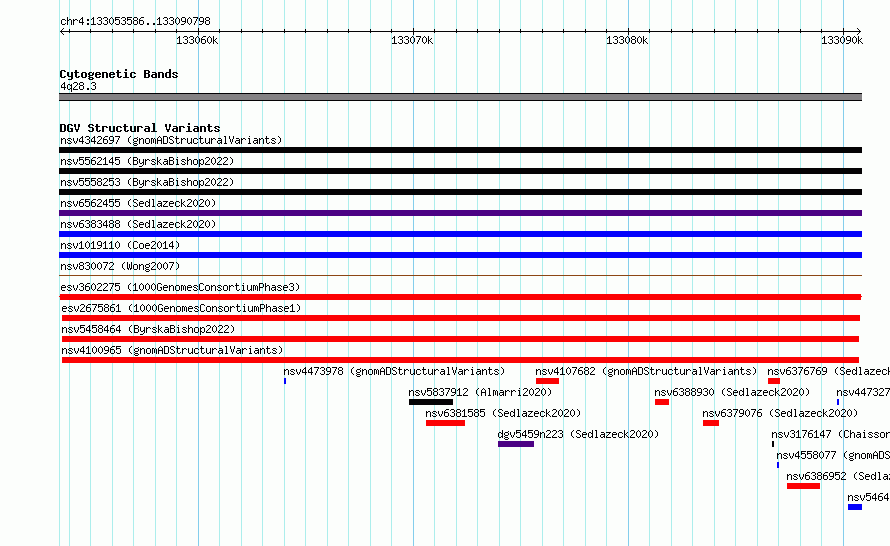Viewport: 890px width, 546px height.
Task: Open variant nsv5458464 (ByrskaBishop2022) label
Action: [x=148, y=329]
